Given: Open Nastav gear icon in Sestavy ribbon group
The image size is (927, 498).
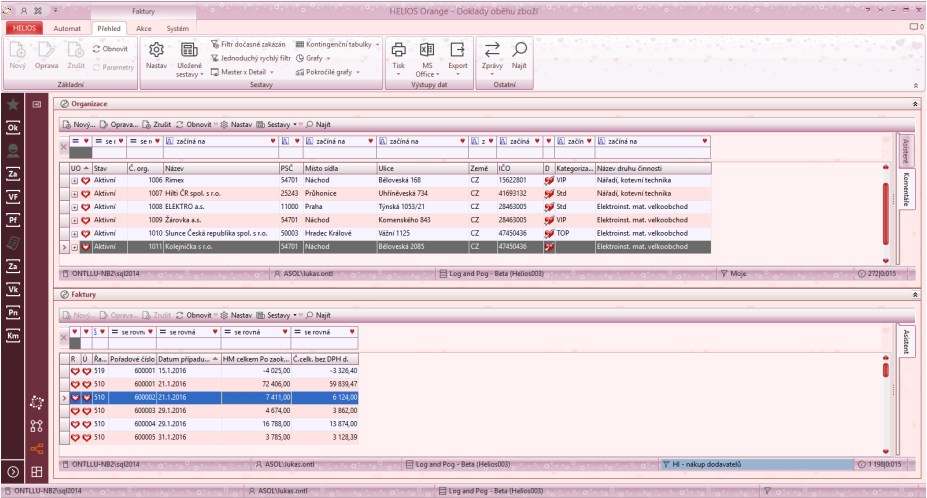Looking at the screenshot, I should pyautogui.click(x=156, y=50).
